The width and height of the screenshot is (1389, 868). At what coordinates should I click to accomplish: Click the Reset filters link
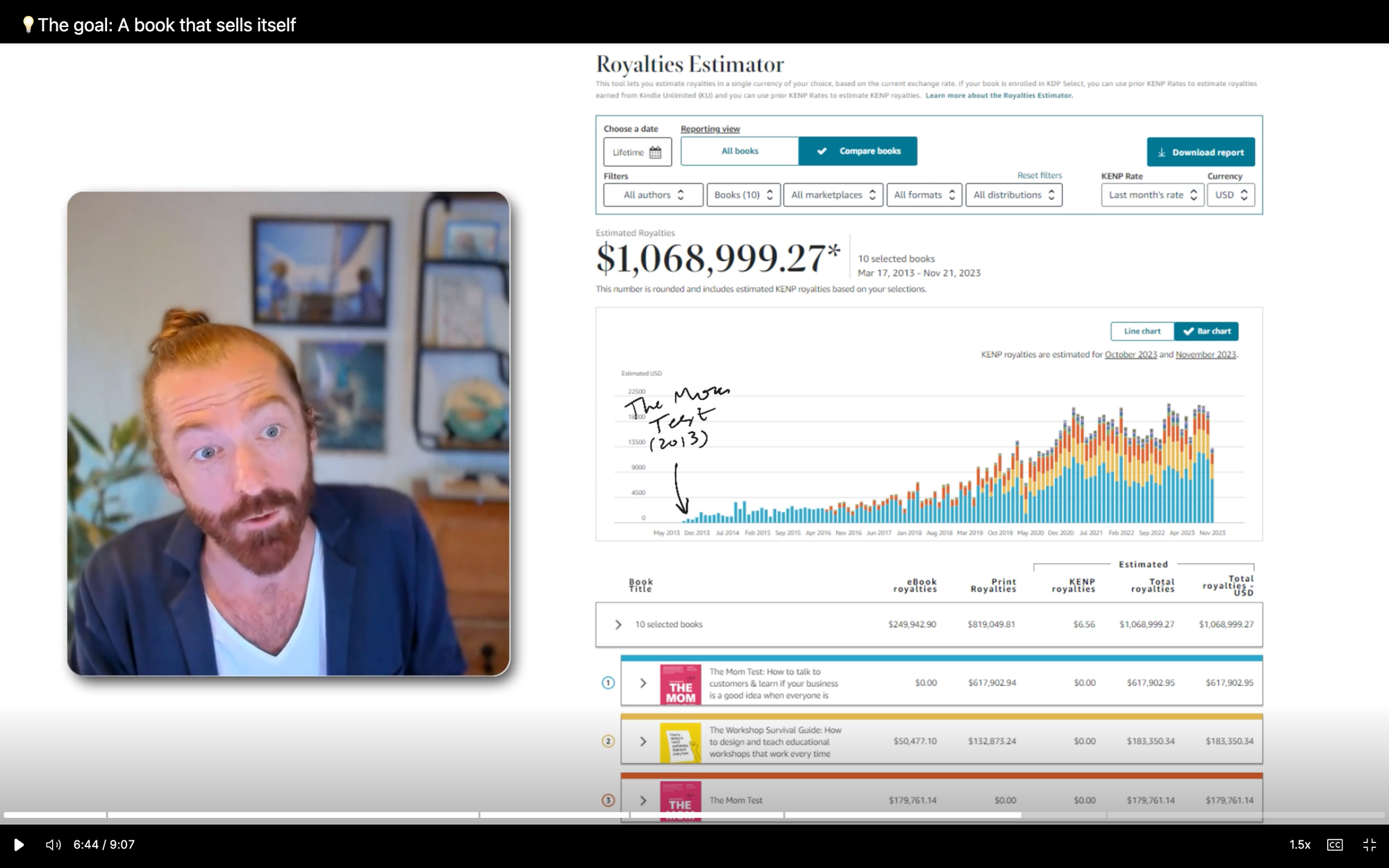click(1039, 176)
